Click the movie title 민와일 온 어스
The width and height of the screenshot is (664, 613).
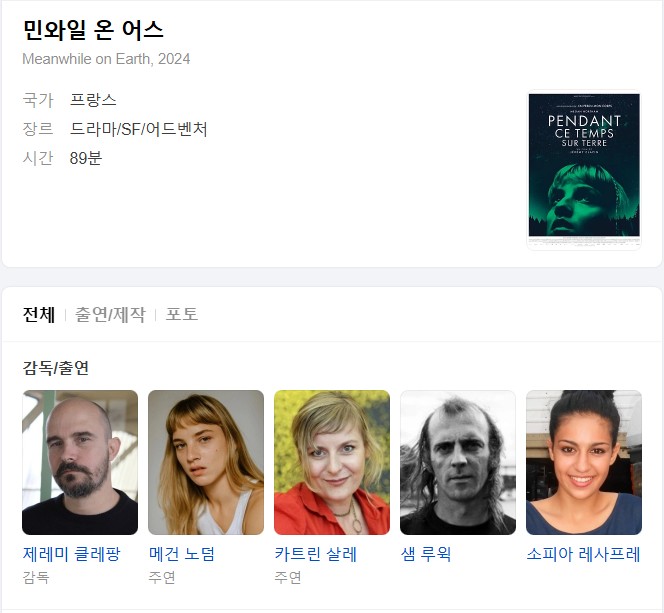[93, 30]
